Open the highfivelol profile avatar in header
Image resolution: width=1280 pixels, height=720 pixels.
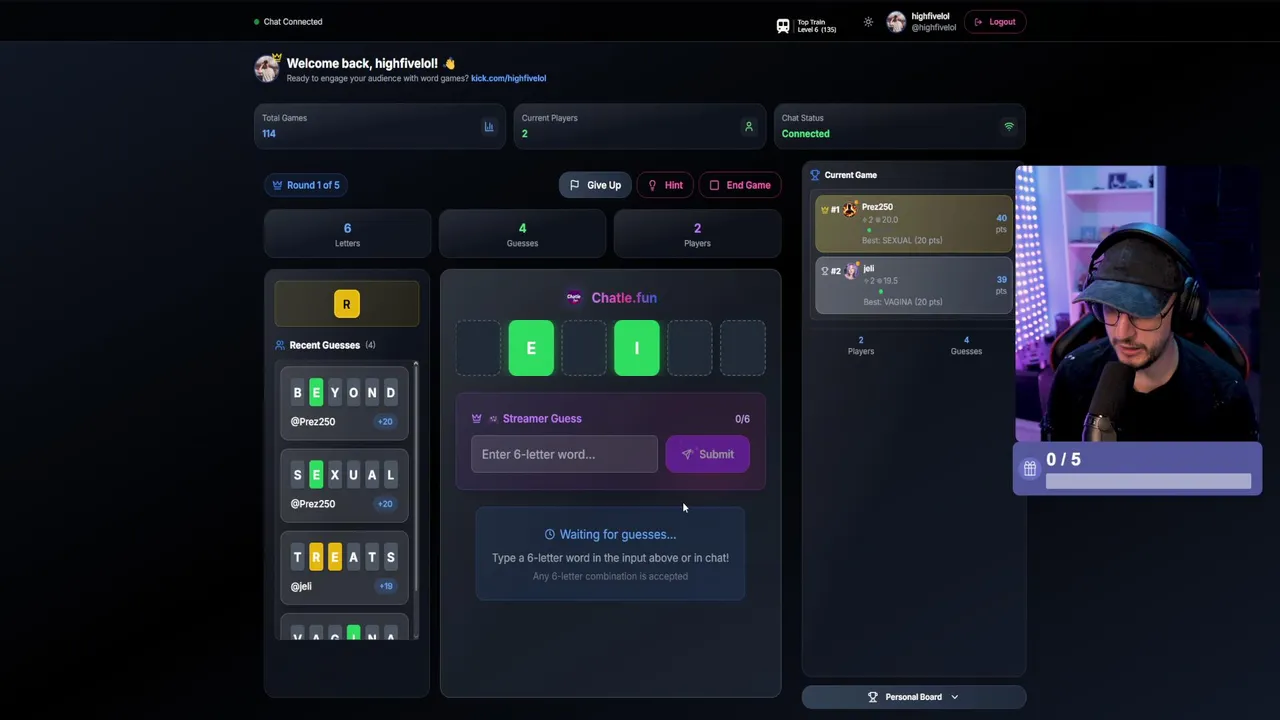point(896,22)
